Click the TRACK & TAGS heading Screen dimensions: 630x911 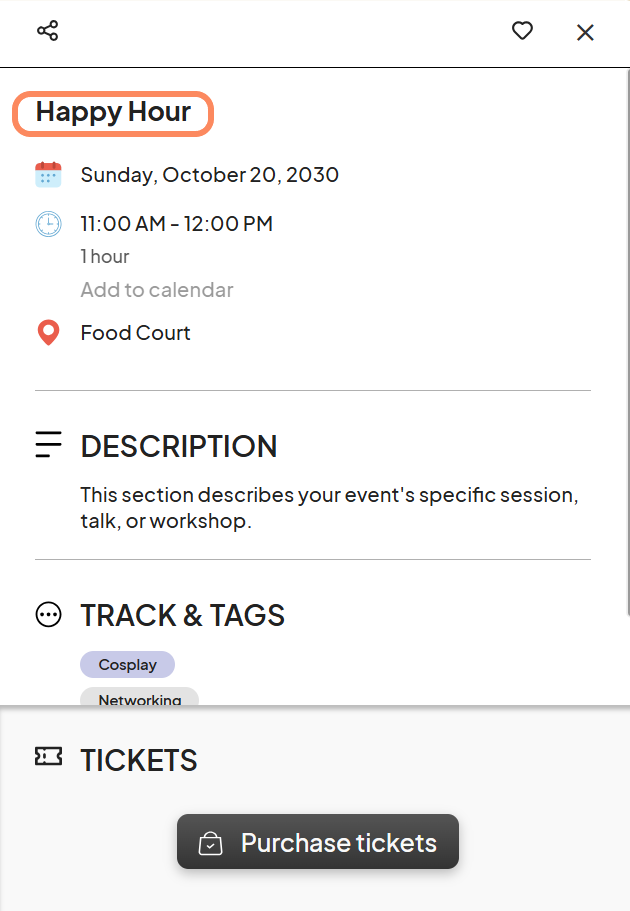(182, 615)
